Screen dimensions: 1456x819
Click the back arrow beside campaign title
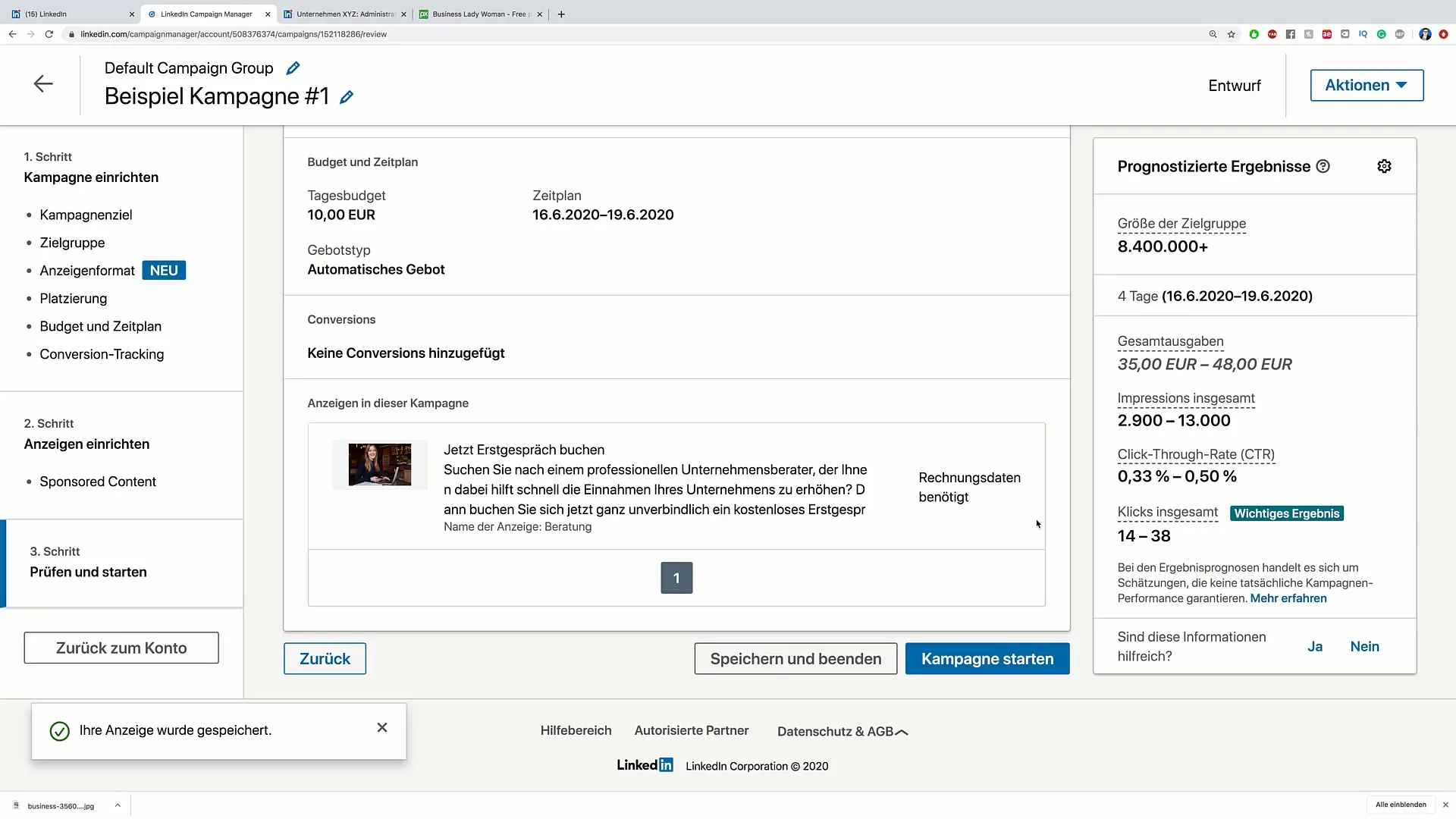point(43,83)
